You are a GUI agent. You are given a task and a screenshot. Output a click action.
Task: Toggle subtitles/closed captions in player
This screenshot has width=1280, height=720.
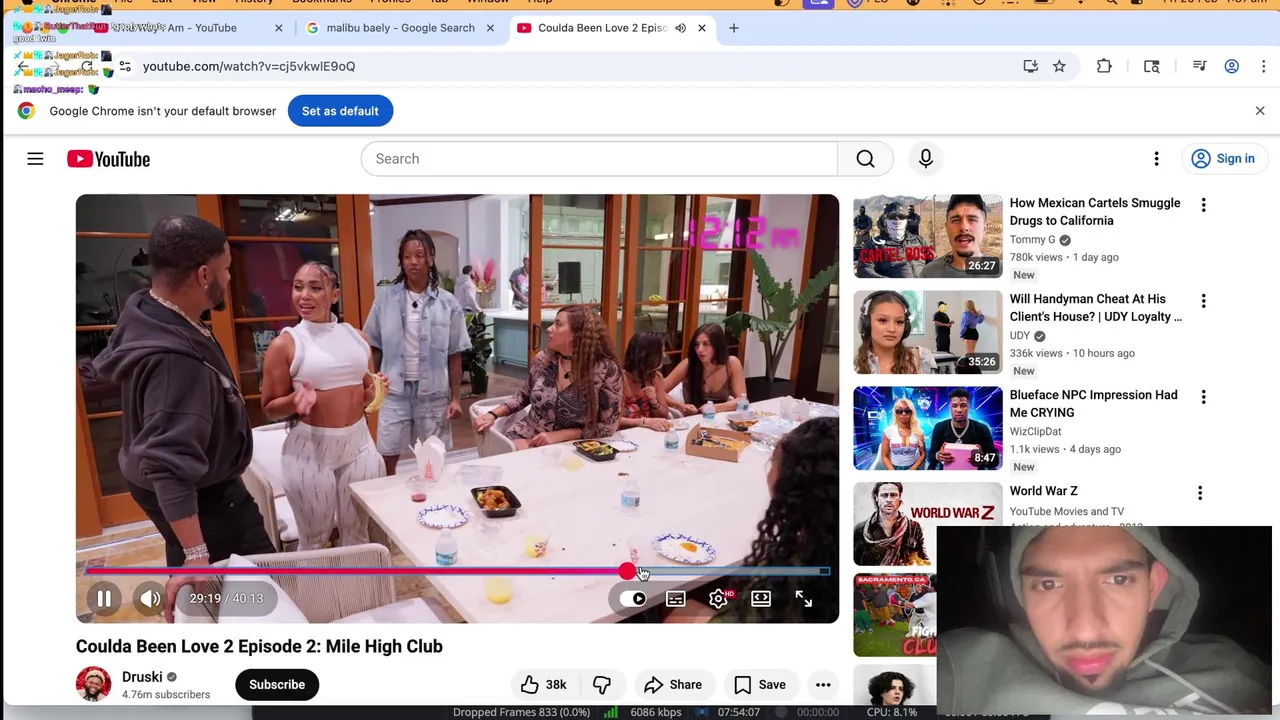click(x=676, y=599)
